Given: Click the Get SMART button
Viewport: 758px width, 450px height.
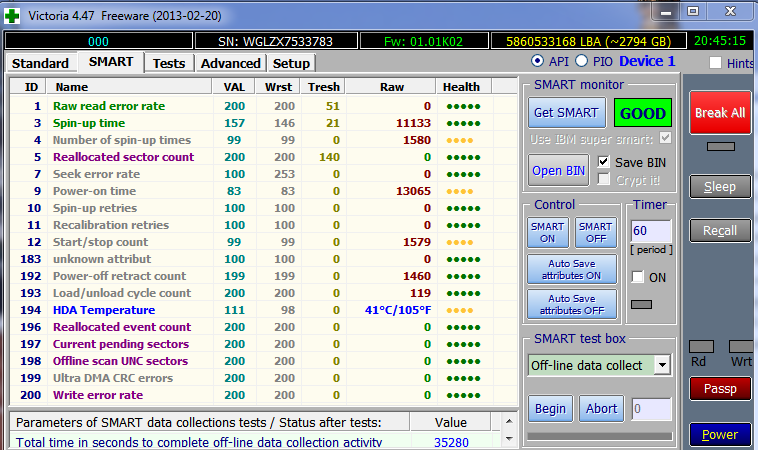Looking at the screenshot, I should point(567,113).
